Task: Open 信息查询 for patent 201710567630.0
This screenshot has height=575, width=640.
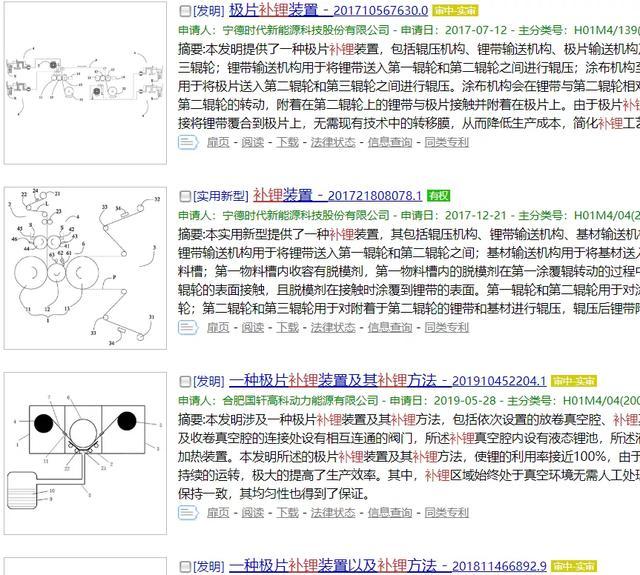Action: click(390, 142)
